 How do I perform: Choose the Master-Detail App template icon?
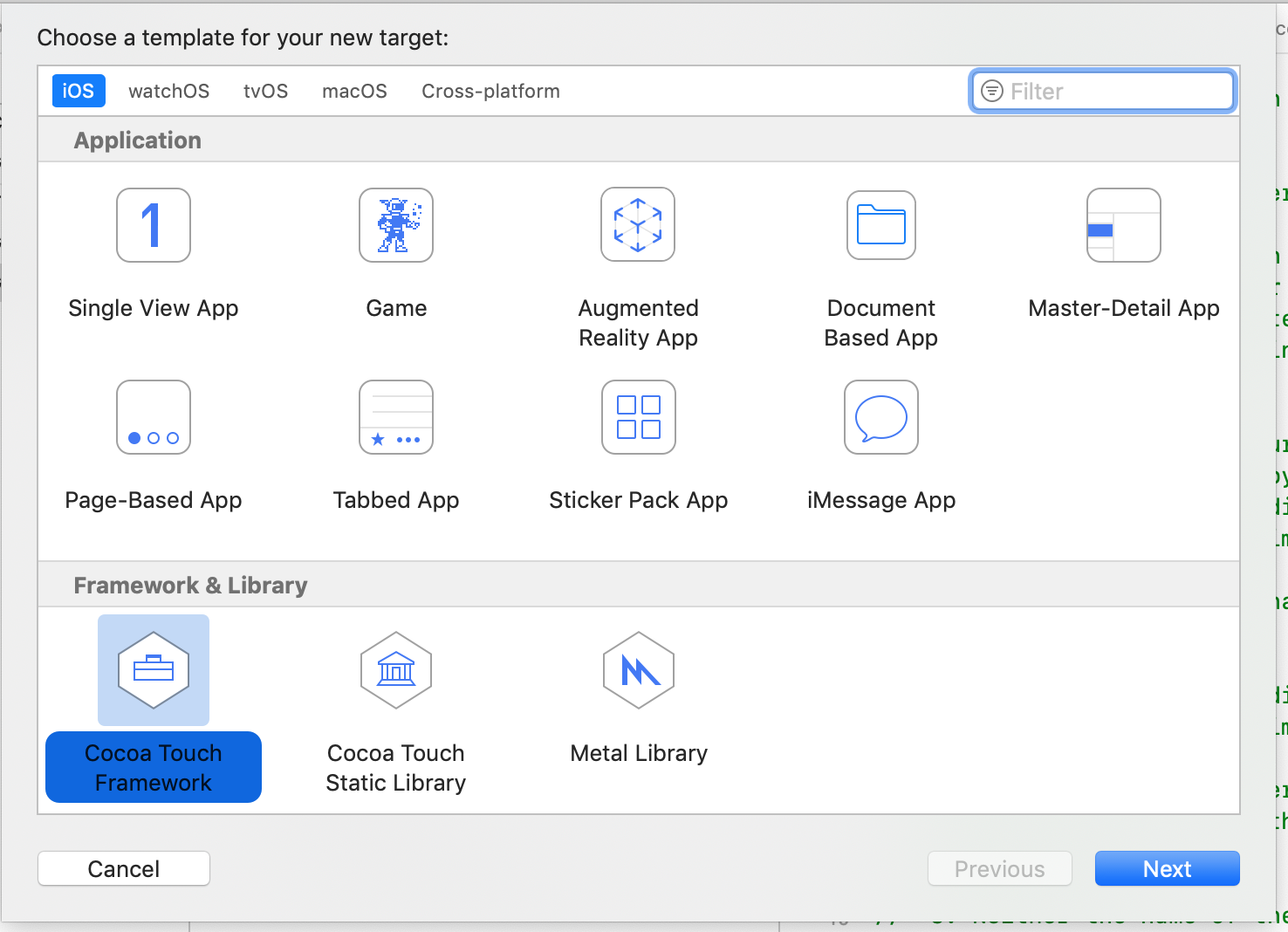(x=1124, y=225)
